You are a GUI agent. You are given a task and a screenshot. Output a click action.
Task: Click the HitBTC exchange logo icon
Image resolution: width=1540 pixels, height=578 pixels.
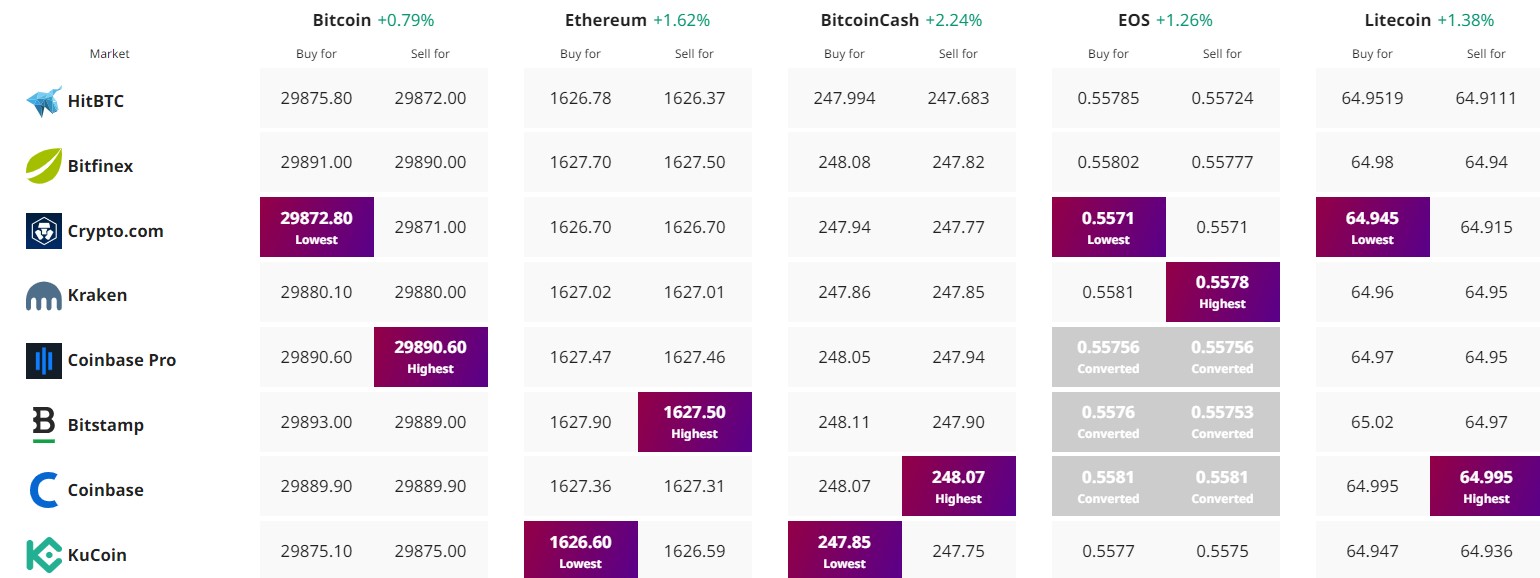coord(44,101)
